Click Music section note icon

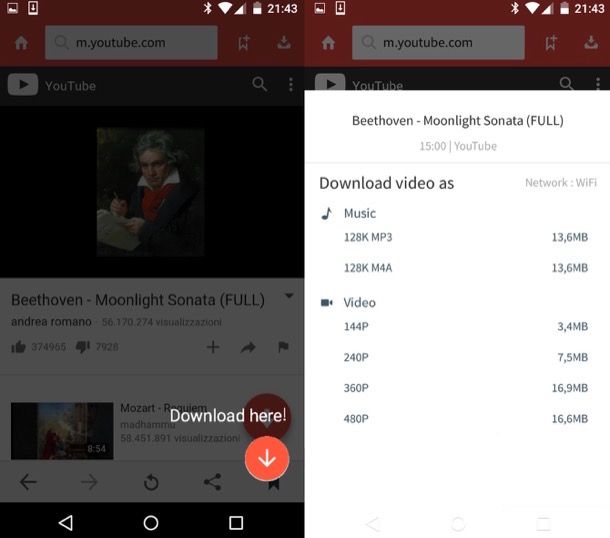[327, 213]
